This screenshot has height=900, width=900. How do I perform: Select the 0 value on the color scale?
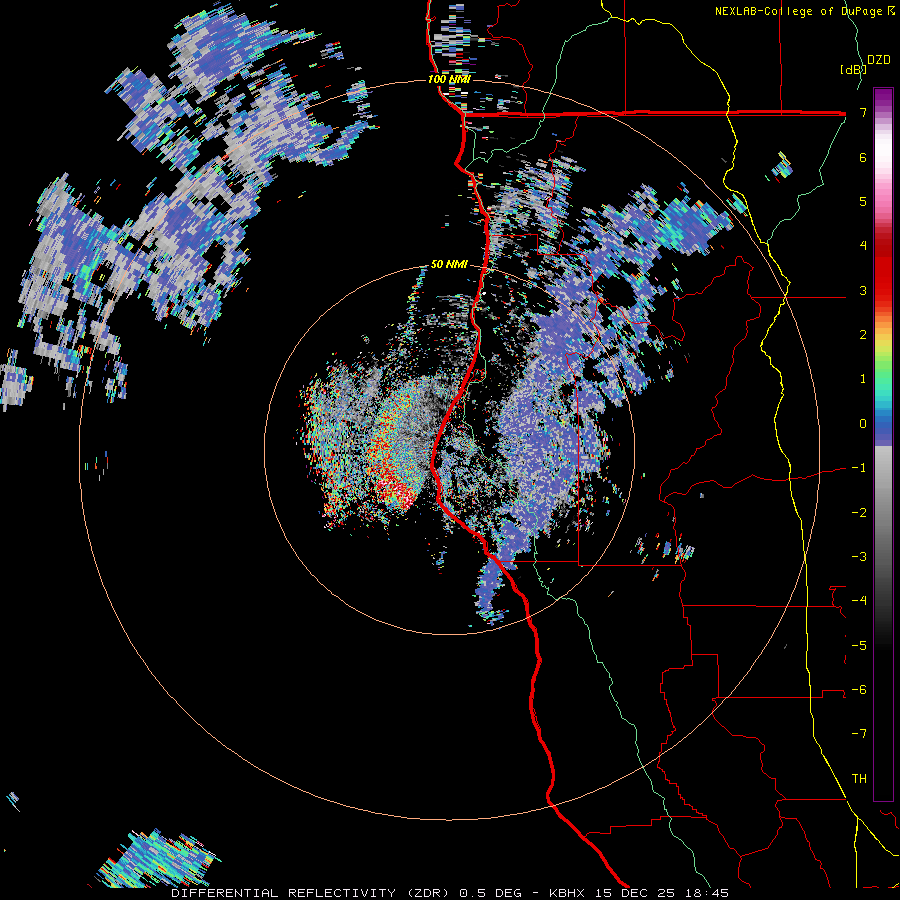(863, 424)
